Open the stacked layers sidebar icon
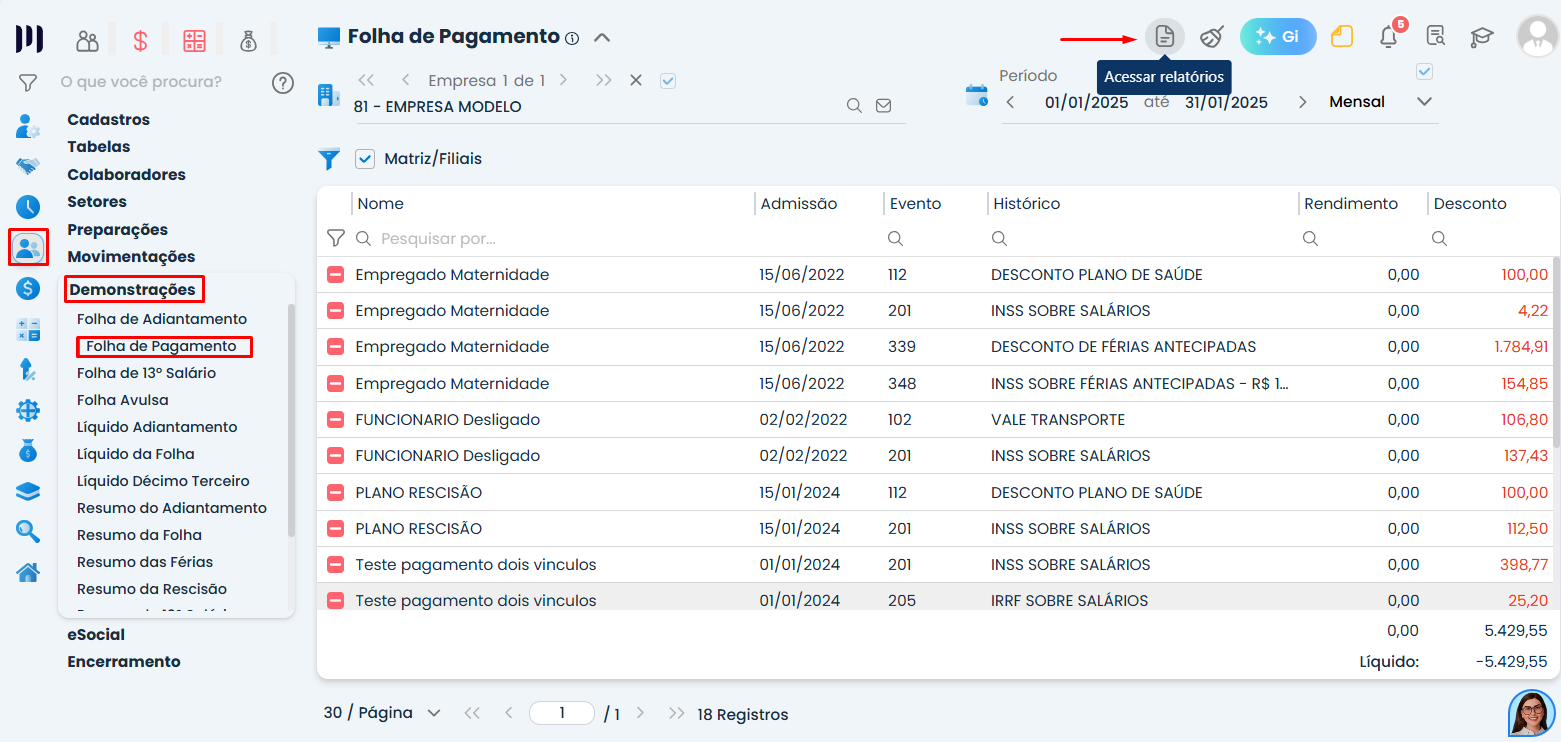1561x742 pixels. (x=28, y=491)
